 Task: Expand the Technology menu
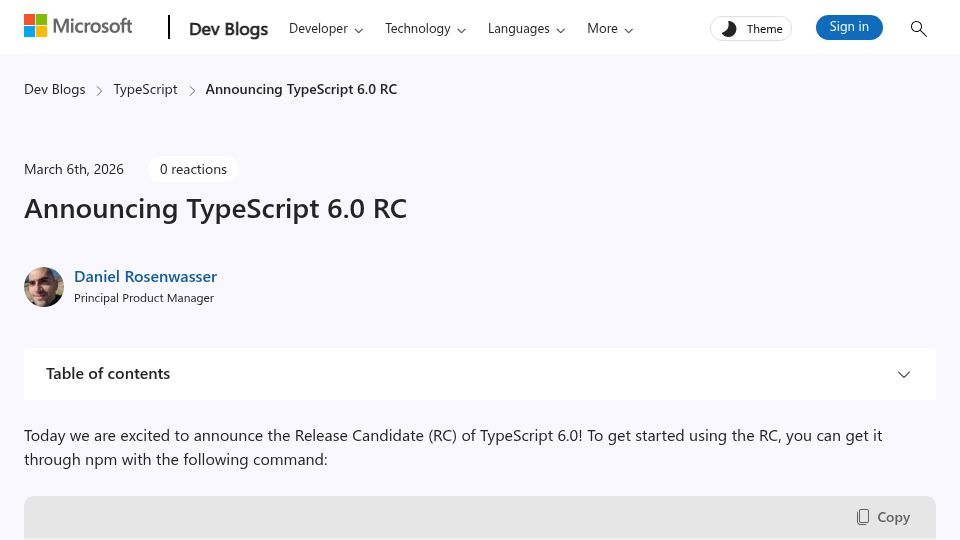click(425, 29)
